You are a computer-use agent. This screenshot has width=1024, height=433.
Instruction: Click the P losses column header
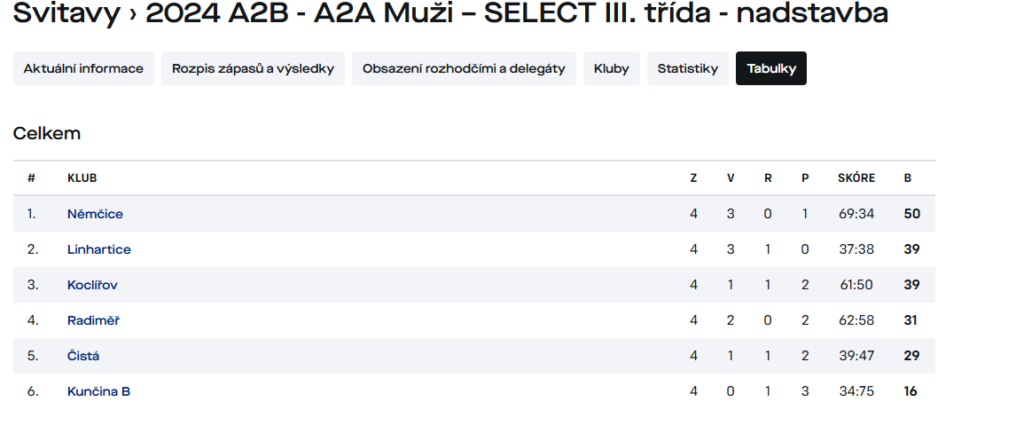(x=805, y=178)
